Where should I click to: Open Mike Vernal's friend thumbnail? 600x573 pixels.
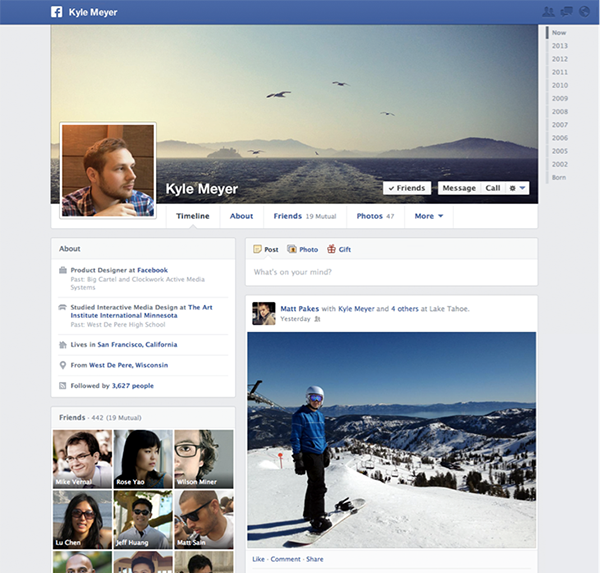[x=82, y=459]
